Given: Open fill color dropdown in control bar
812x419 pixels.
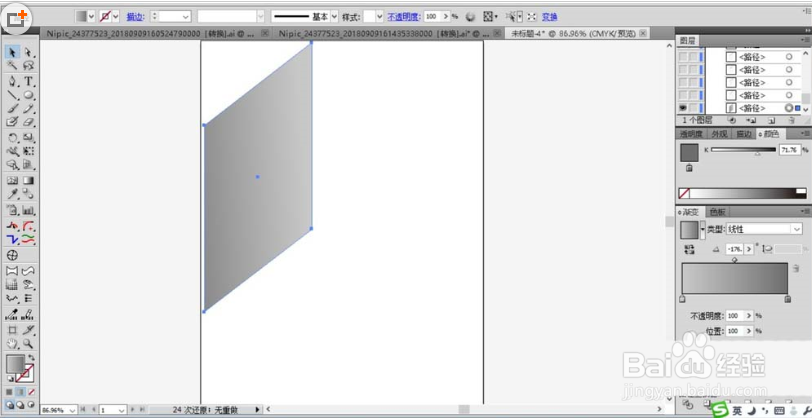Looking at the screenshot, I should coord(92,17).
